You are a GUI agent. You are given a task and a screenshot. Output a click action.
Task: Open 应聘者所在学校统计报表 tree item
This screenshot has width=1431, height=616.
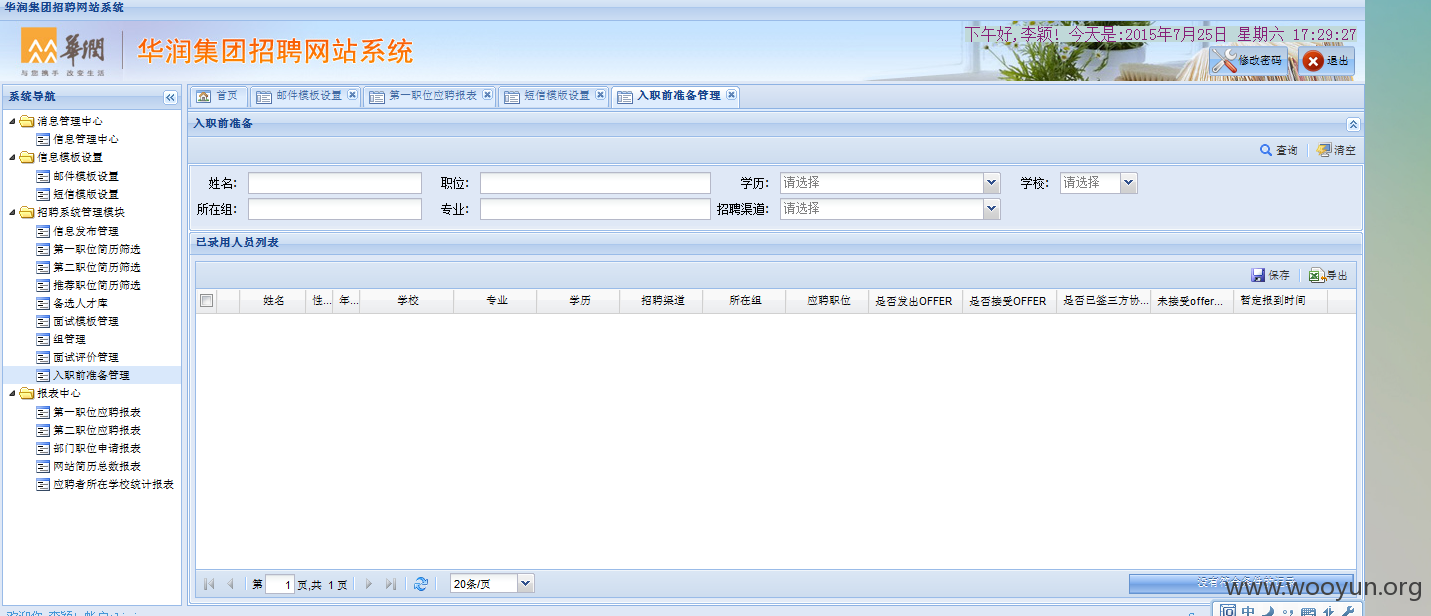pos(114,484)
